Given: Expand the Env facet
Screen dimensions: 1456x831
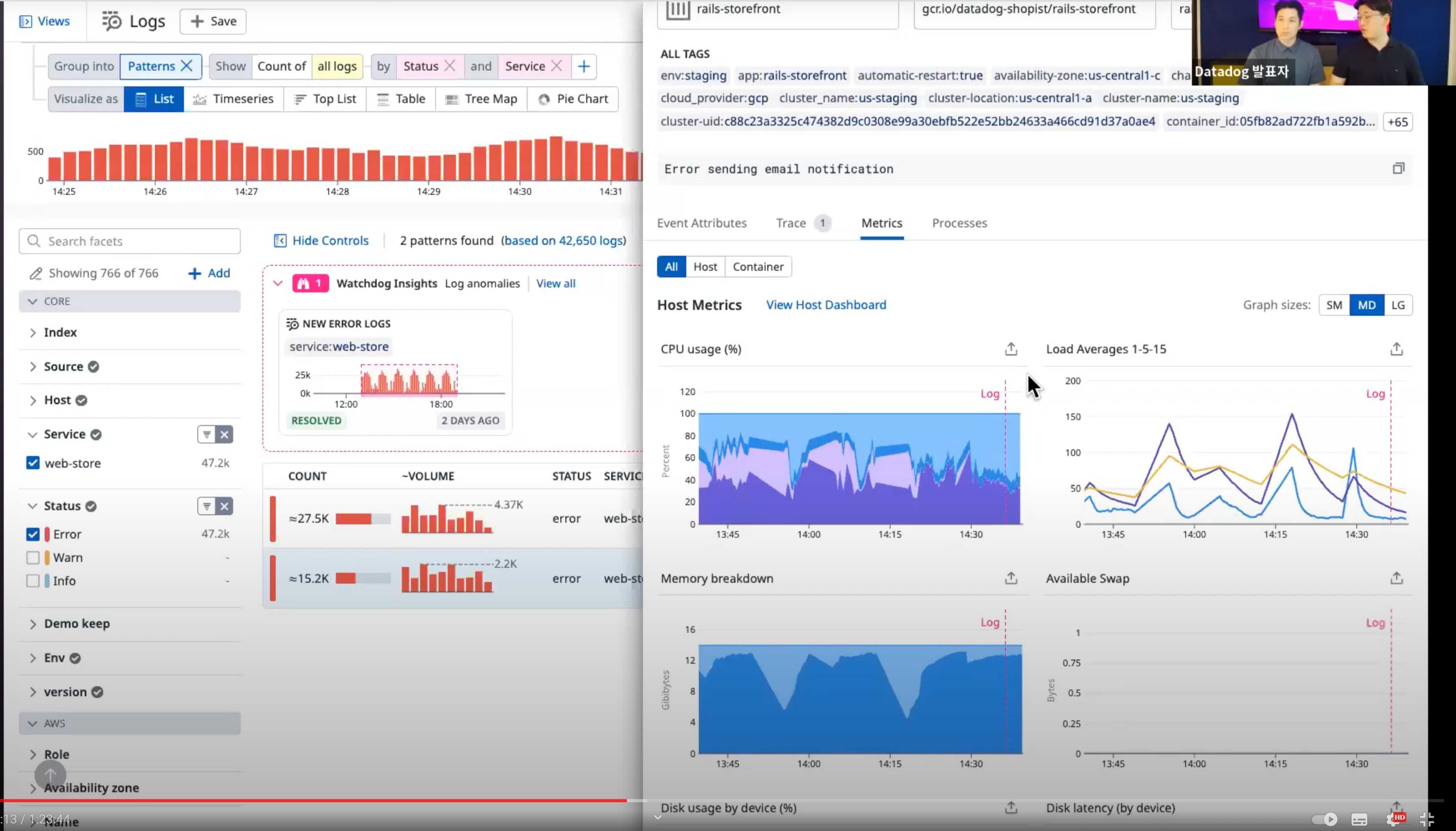Looking at the screenshot, I should [x=33, y=658].
